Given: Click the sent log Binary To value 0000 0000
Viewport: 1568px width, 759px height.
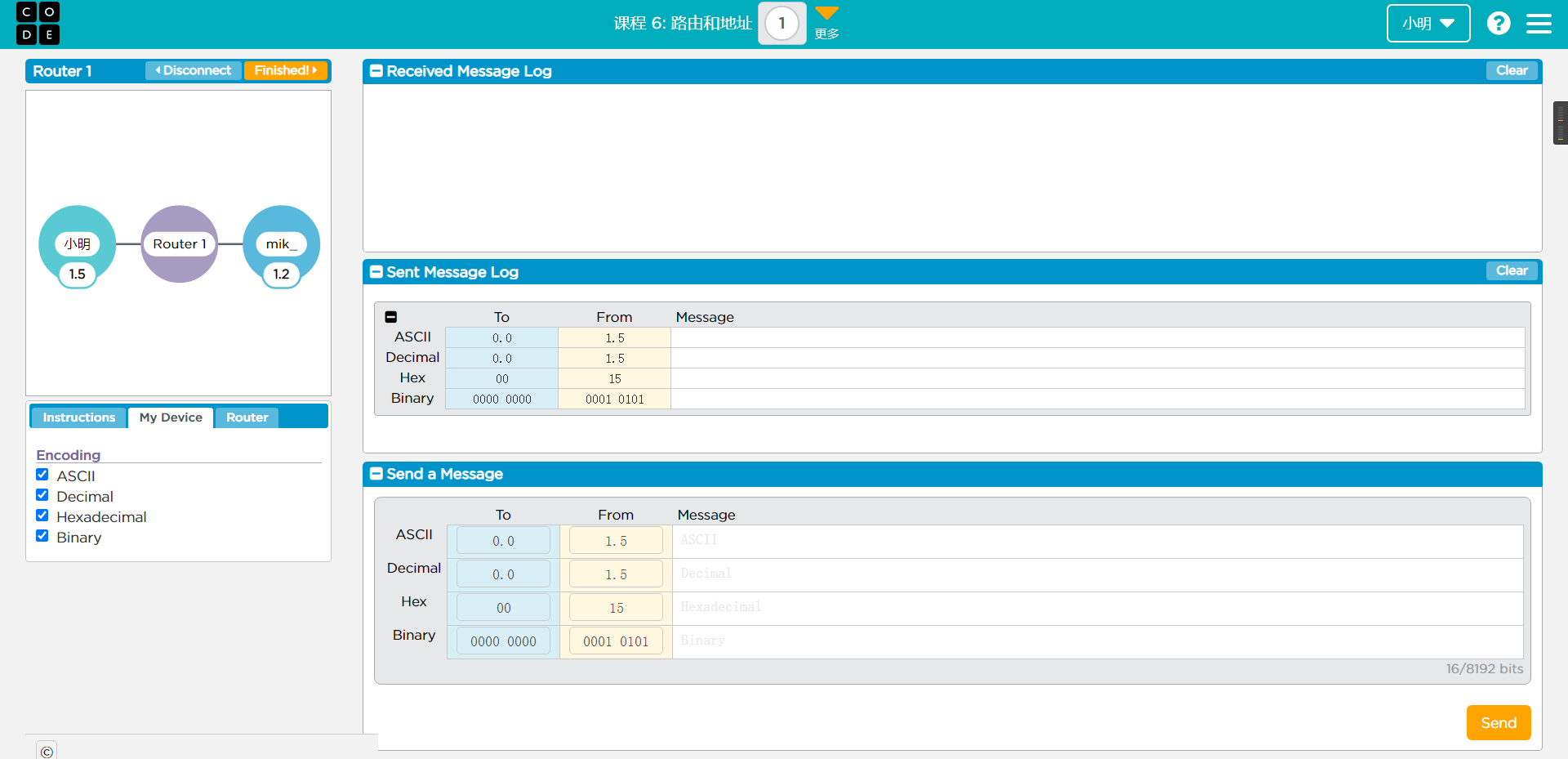Looking at the screenshot, I should pyautogui.click(x=502, y=399).
